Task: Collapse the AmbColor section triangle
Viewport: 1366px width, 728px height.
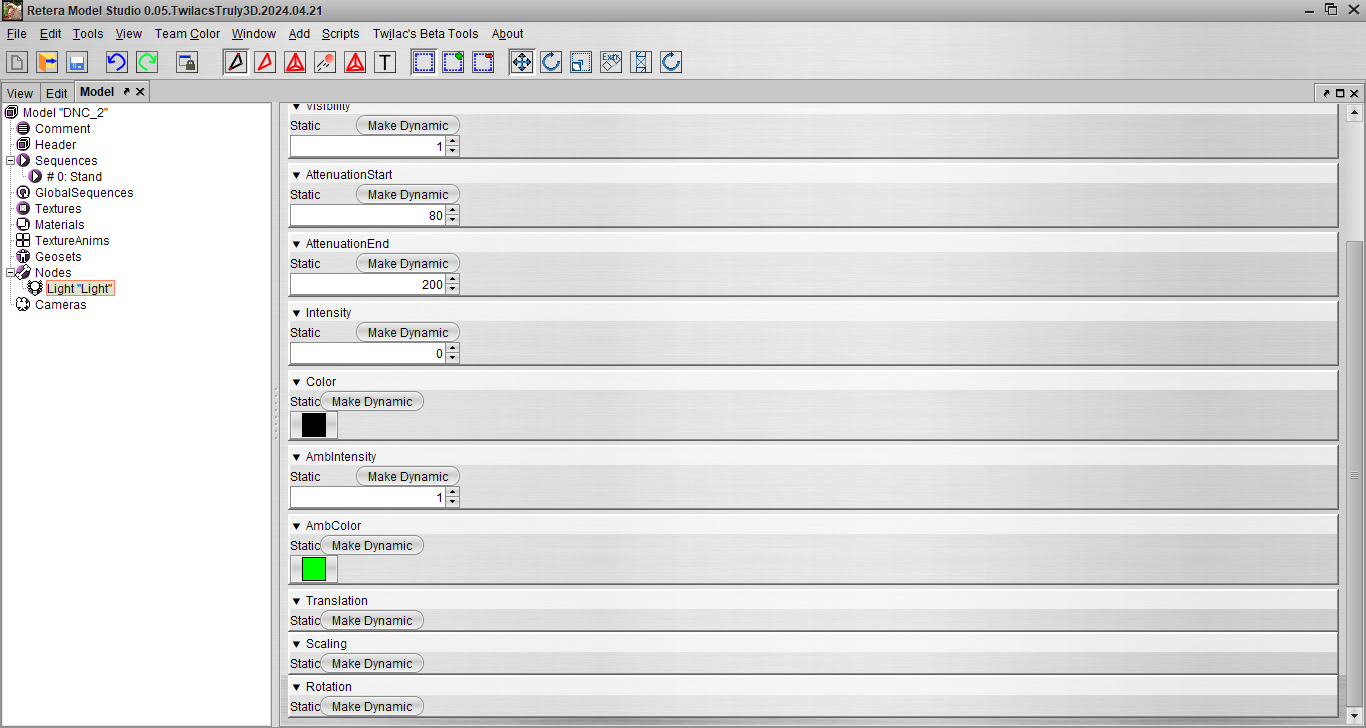Action: [296, 526]
